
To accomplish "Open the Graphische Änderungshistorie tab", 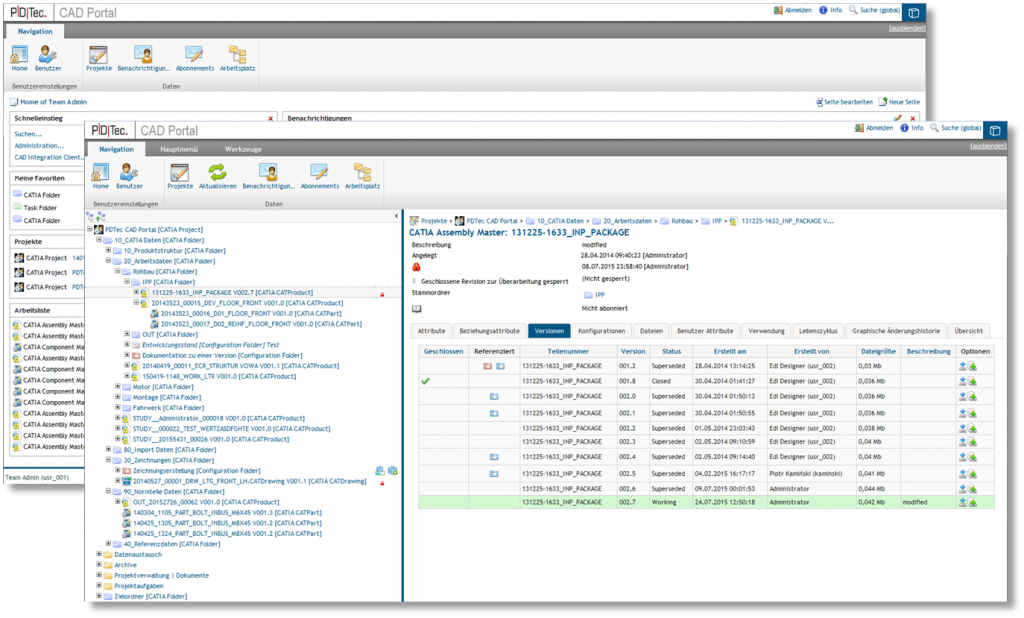I will [x=894, y=330].
